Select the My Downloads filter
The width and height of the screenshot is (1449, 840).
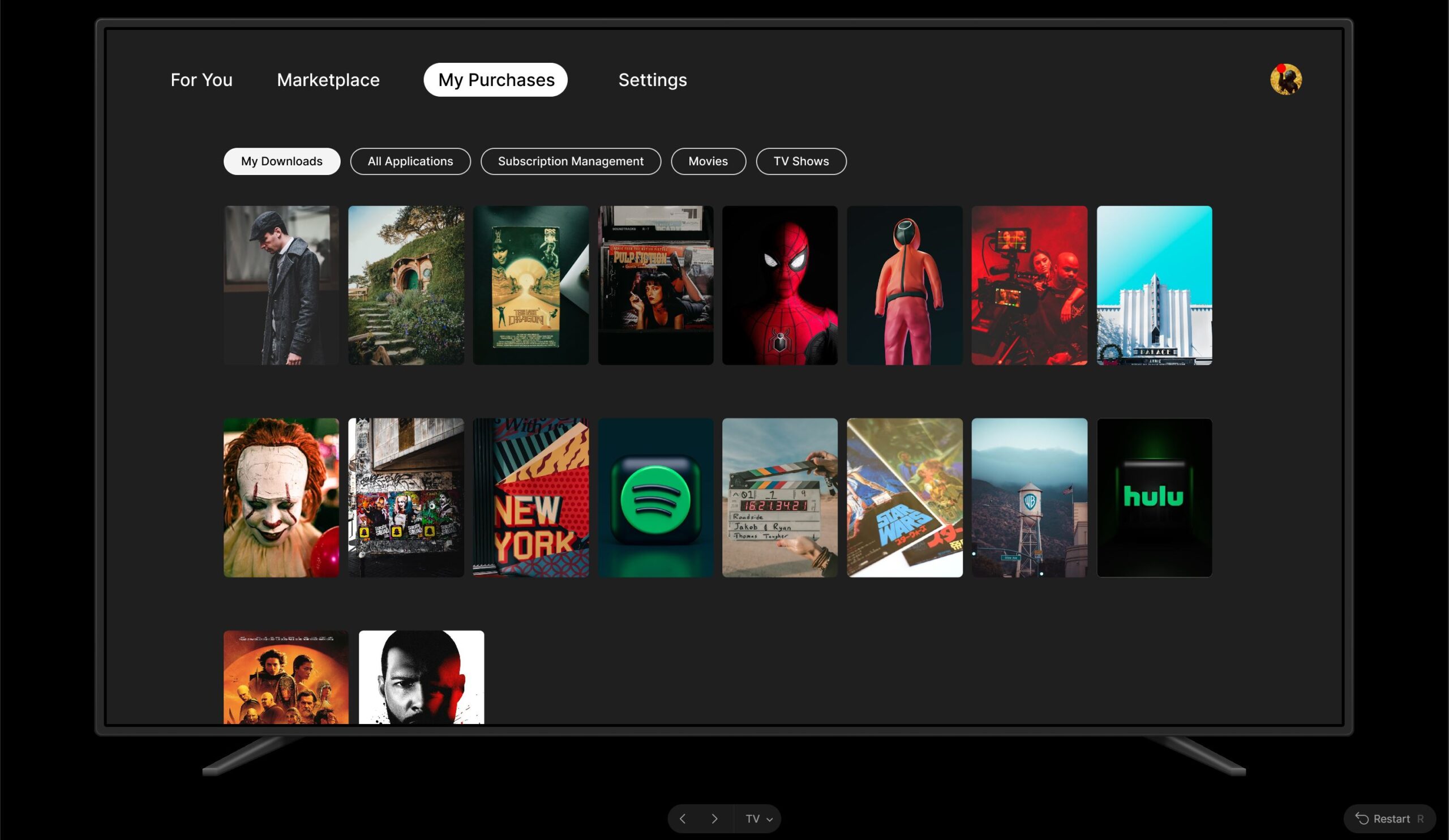coord(282,161)
